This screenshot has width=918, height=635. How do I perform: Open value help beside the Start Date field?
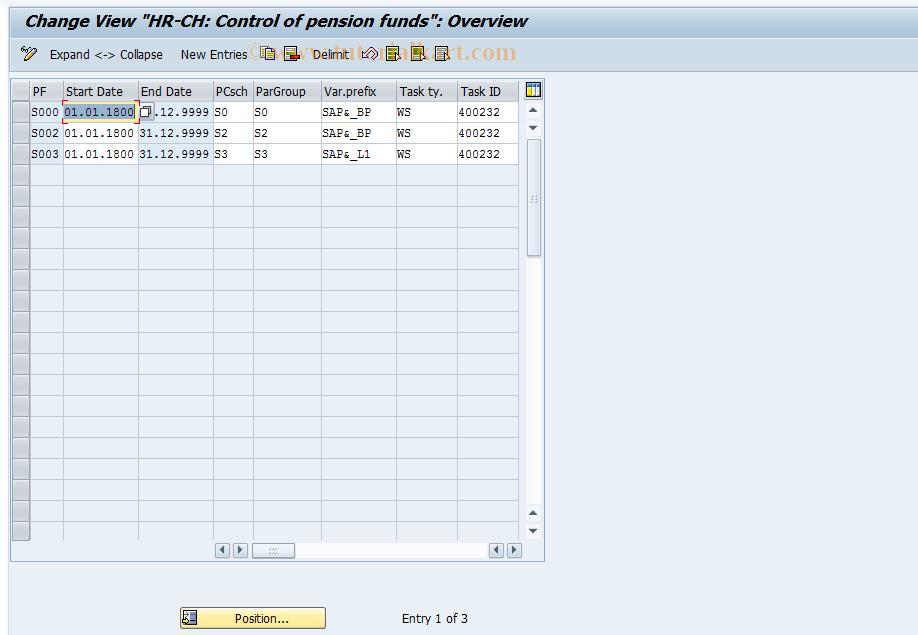146,112
